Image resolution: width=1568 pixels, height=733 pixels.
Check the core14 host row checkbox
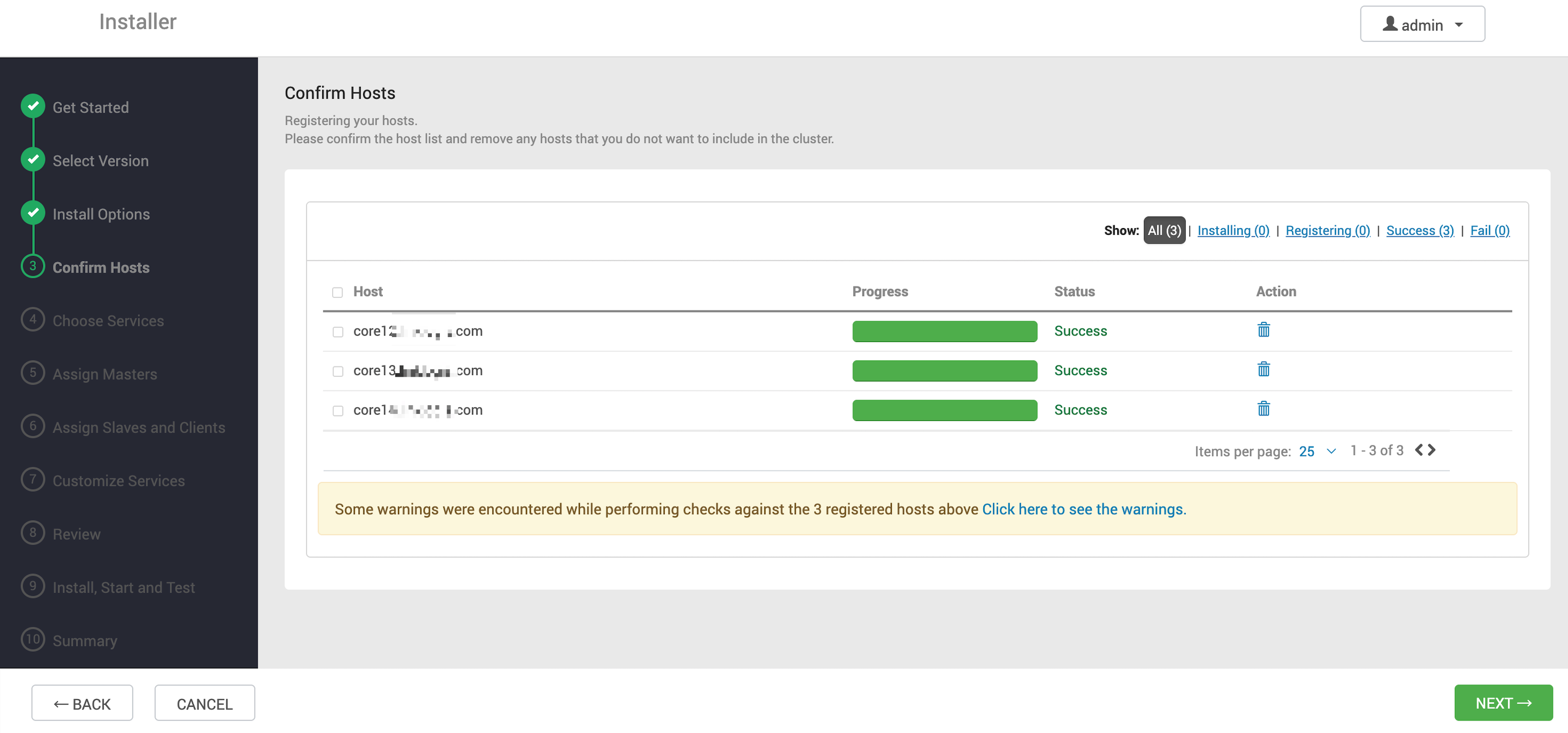click(338, 411)
